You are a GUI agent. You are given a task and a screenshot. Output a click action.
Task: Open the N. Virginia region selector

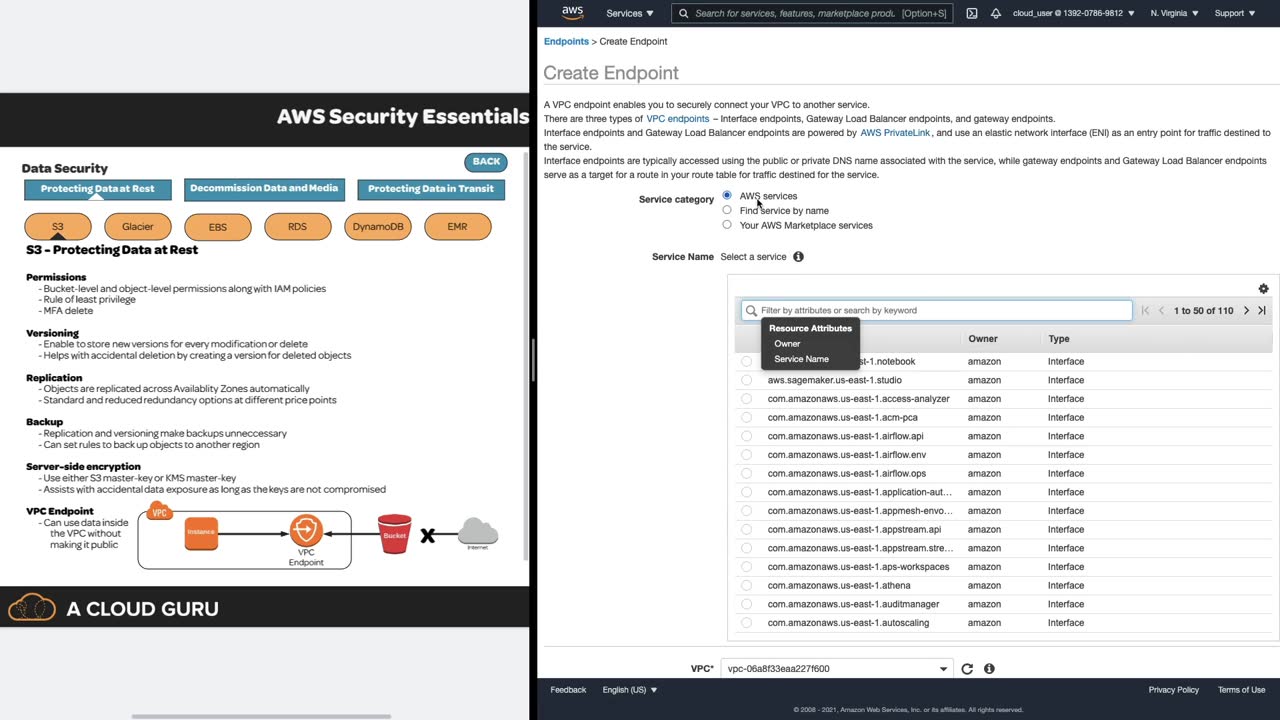click(1175, 13)
